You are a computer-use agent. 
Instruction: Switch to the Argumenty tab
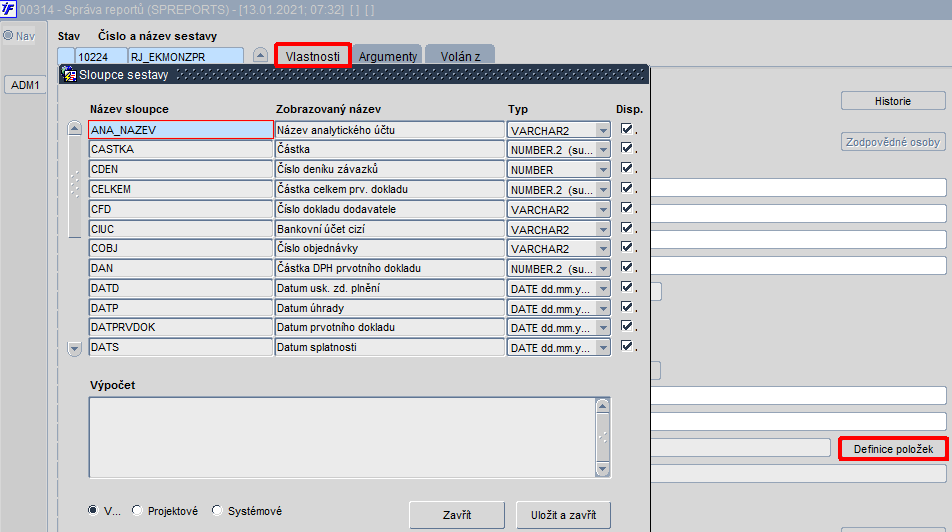[387, 56]
